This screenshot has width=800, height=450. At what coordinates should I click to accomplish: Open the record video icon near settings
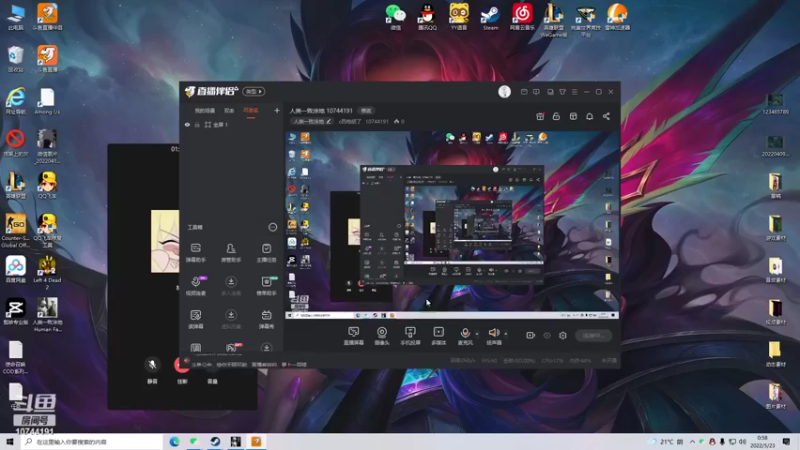tap(531, 335)
